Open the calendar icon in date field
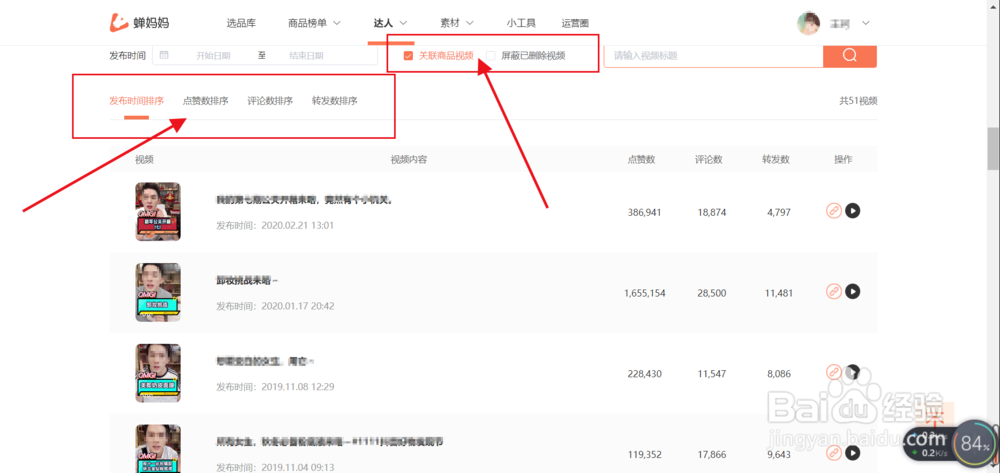The height and width of the screenshot is (473, 1000). click(x=164, y=55)
